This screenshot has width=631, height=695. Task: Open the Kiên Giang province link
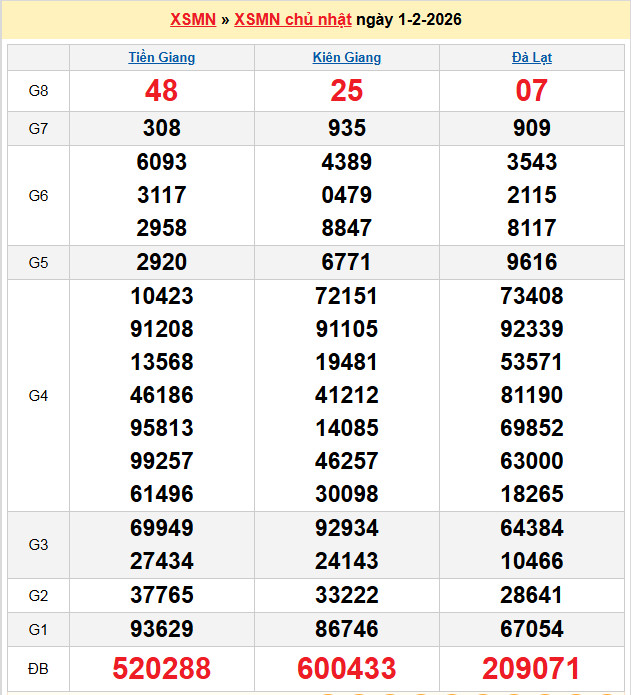347,57
